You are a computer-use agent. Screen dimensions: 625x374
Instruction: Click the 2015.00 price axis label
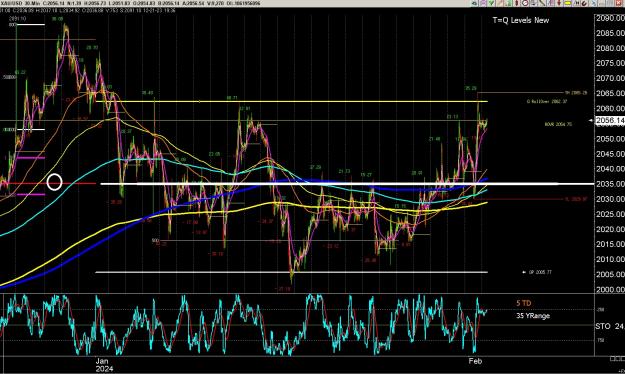click(x=610, y=244)
